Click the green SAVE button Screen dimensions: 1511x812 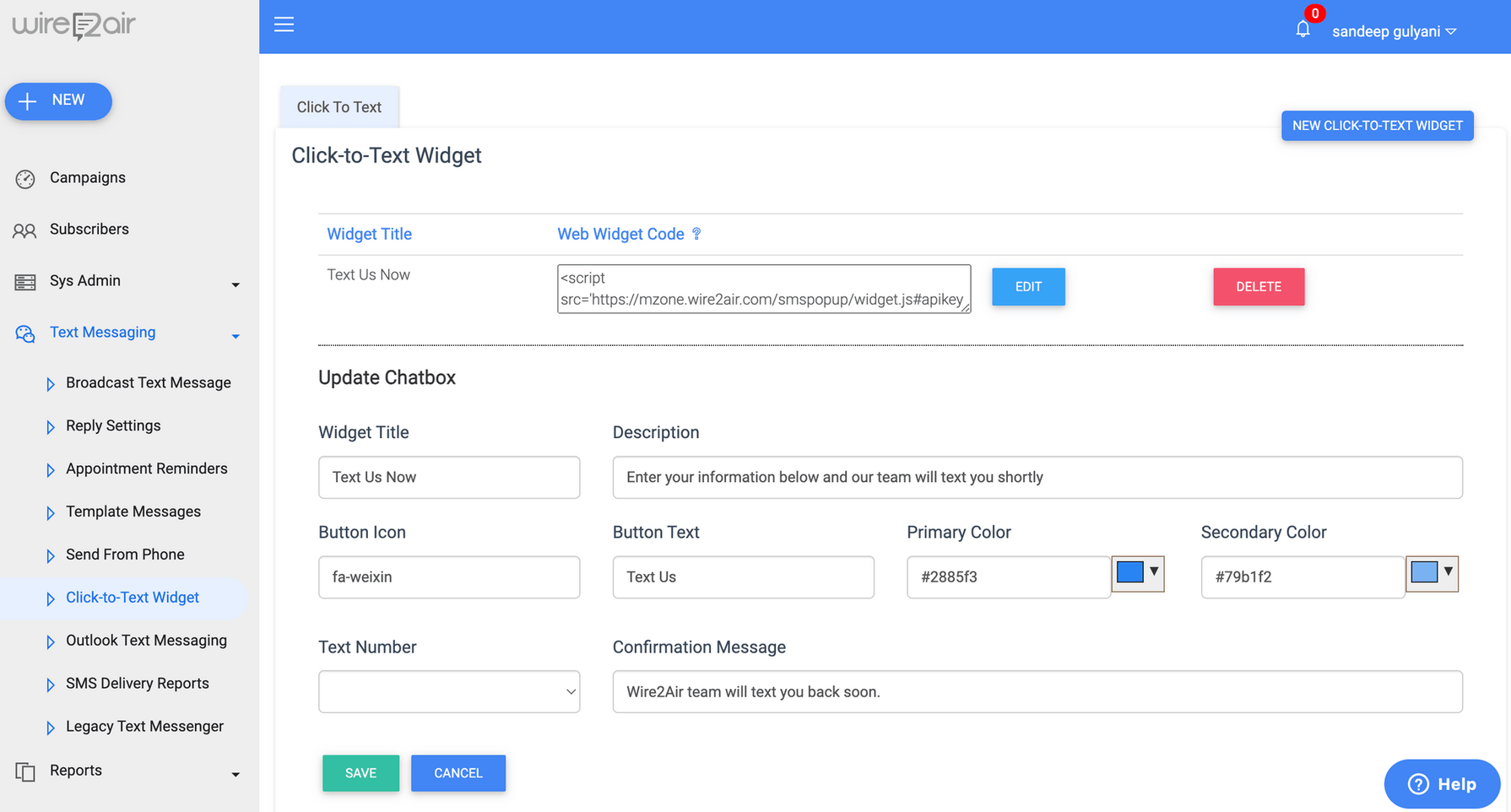360,772
